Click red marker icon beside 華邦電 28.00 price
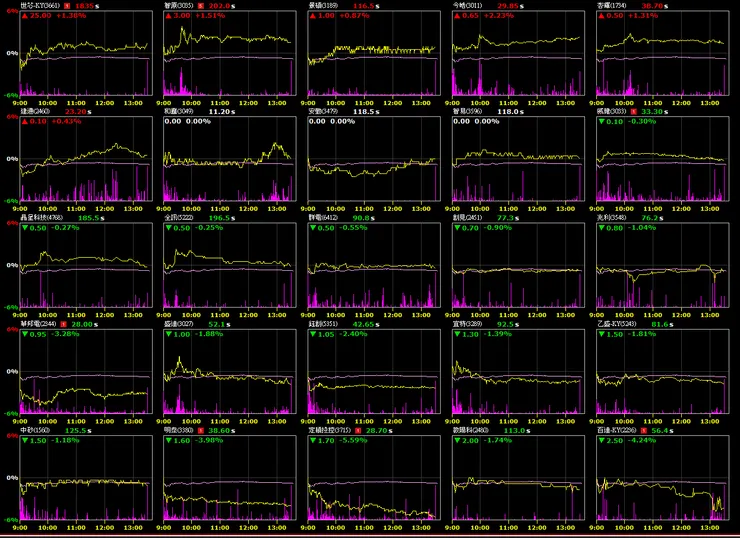This screenshot has height=538, width=740. (64, 324)
